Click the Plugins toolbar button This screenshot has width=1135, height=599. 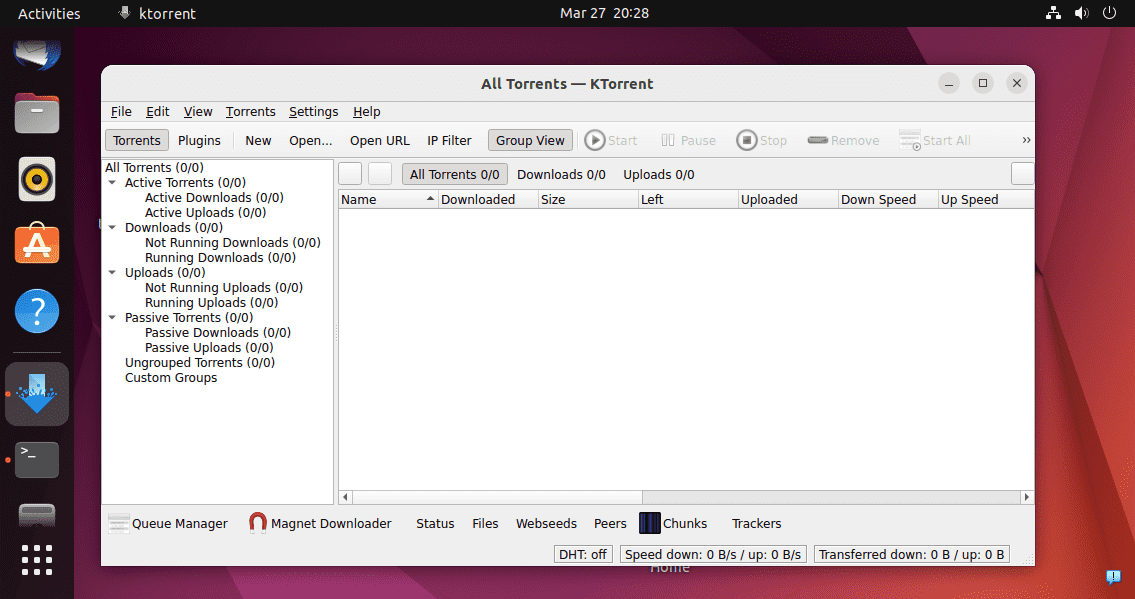point(199,140)
